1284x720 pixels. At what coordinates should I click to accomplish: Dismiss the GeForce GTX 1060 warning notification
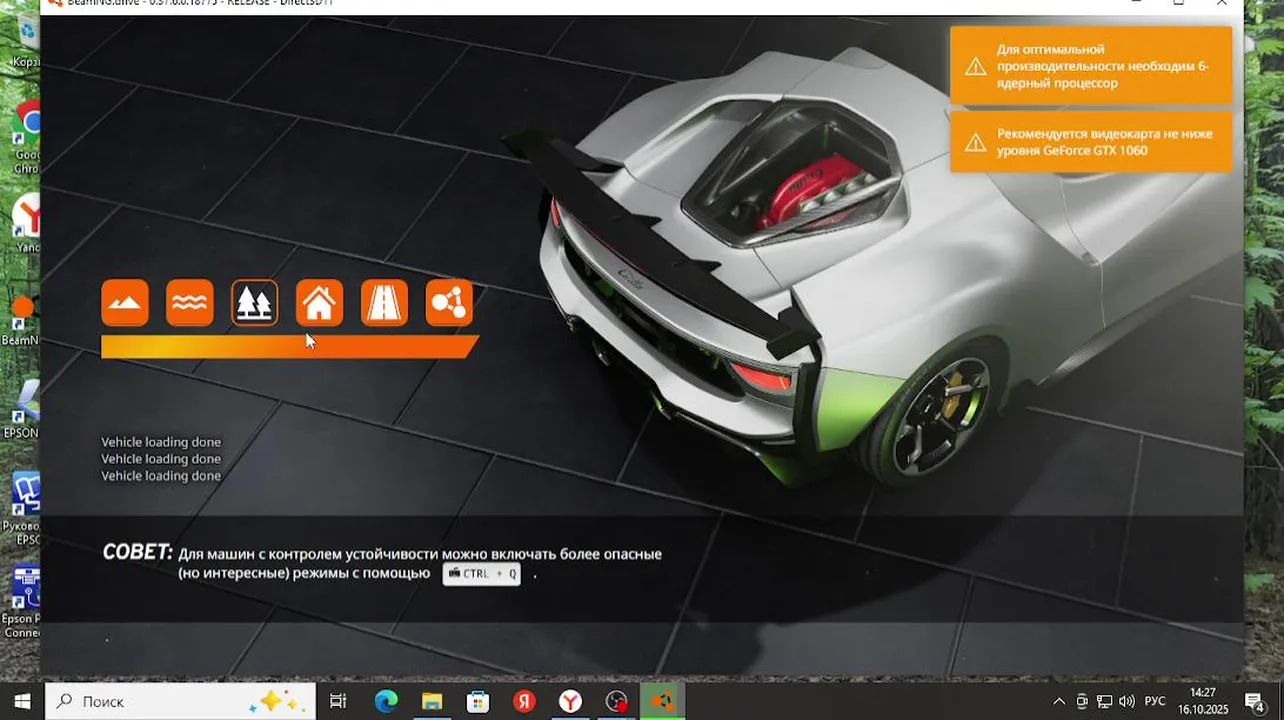(x=1091, y=142)
